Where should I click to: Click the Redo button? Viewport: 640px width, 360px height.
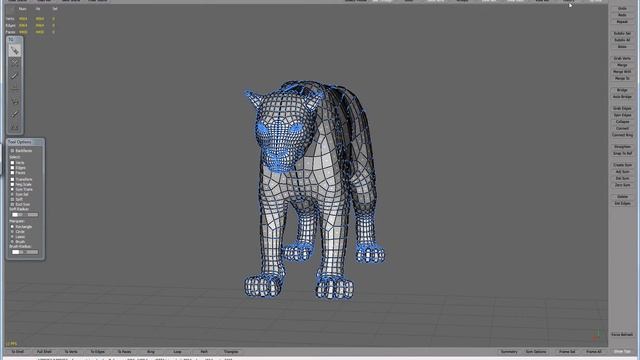tap(622, 15)
